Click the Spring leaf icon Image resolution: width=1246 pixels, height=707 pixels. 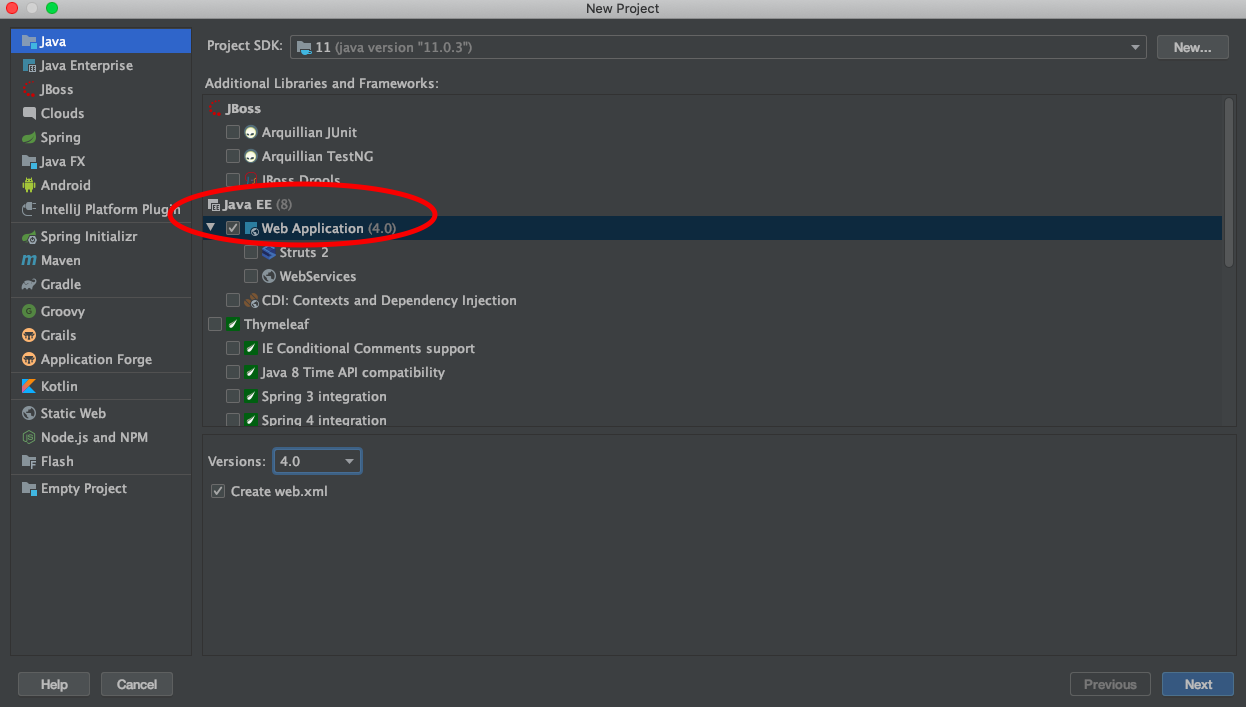[x=29, y=138]
